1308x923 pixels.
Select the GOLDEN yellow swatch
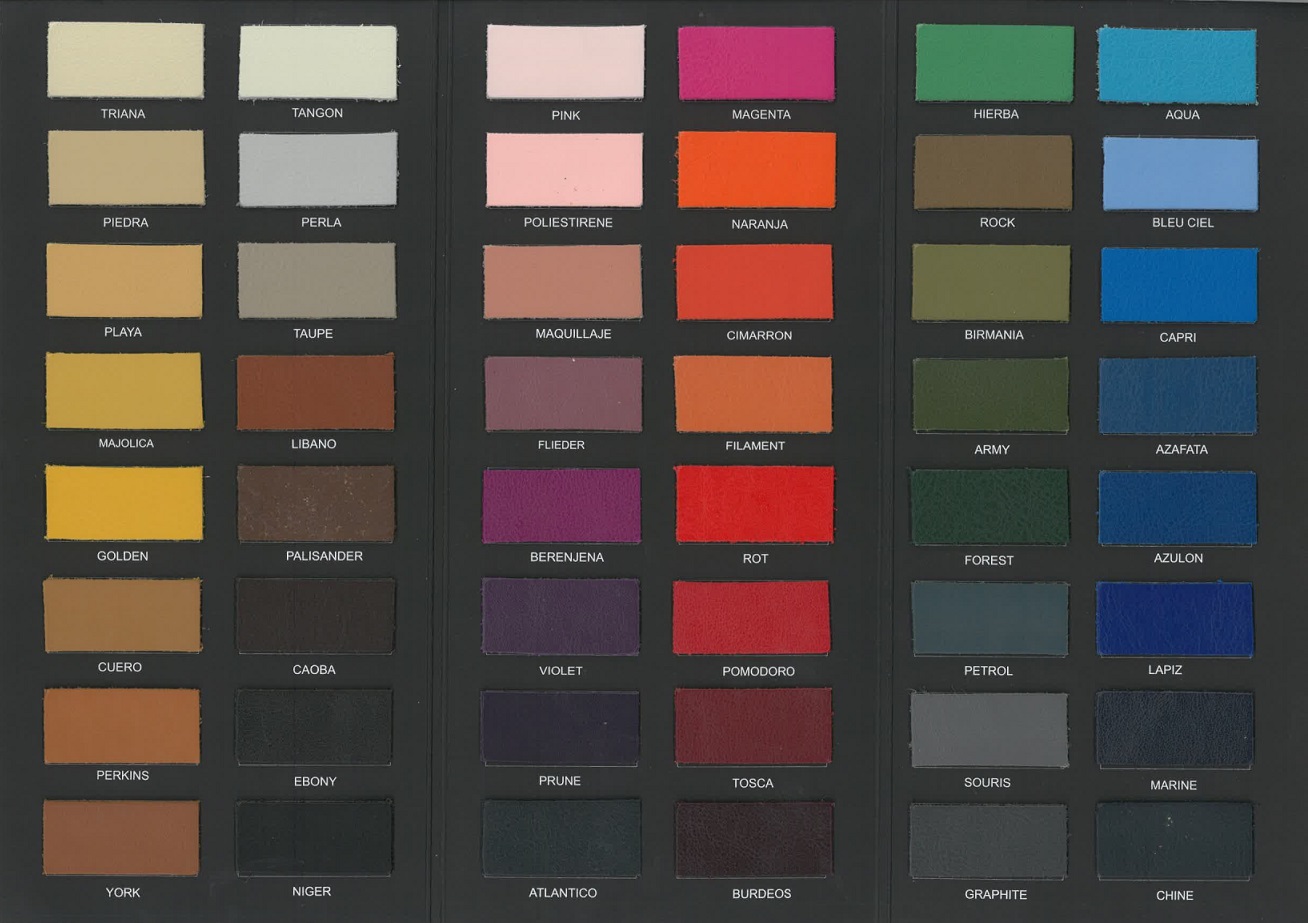pos(124,503)
